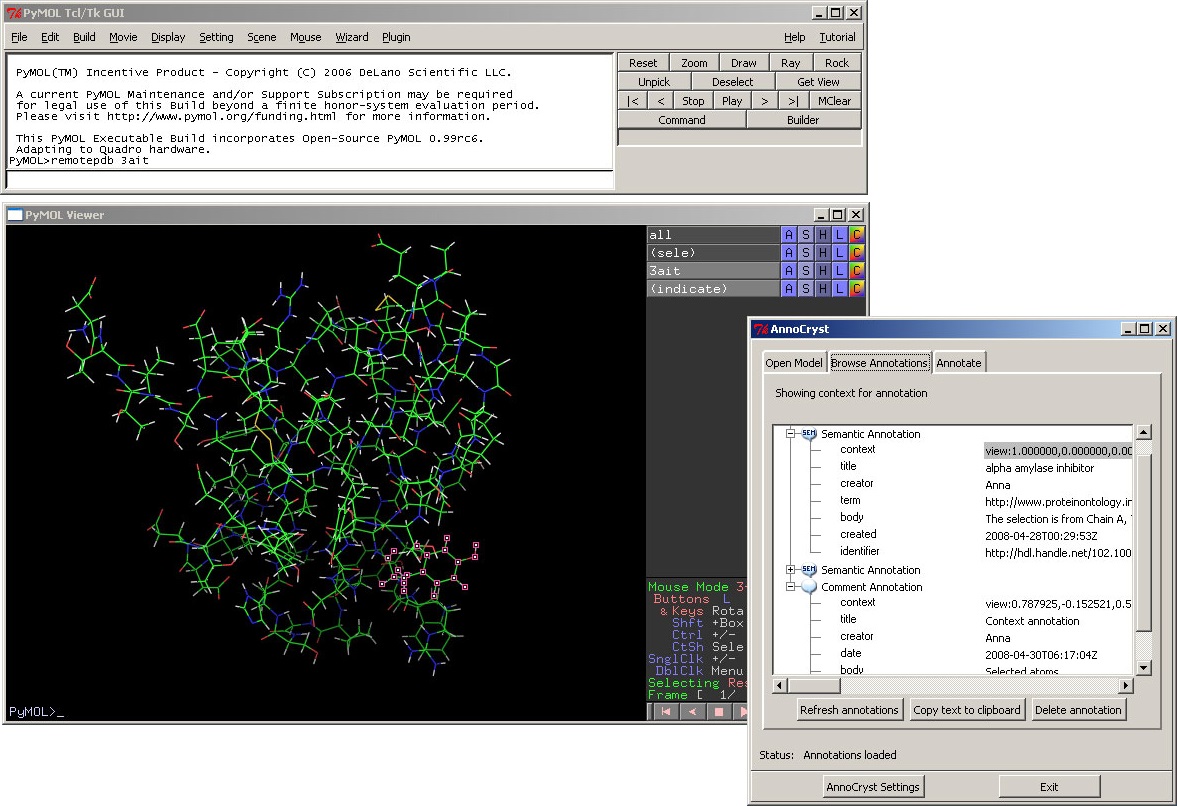The width and height of the screenshot is (1177, 806).
Task: Open Action menu for 'all' object
Action: pyautogui.click(x=788, y=235)
